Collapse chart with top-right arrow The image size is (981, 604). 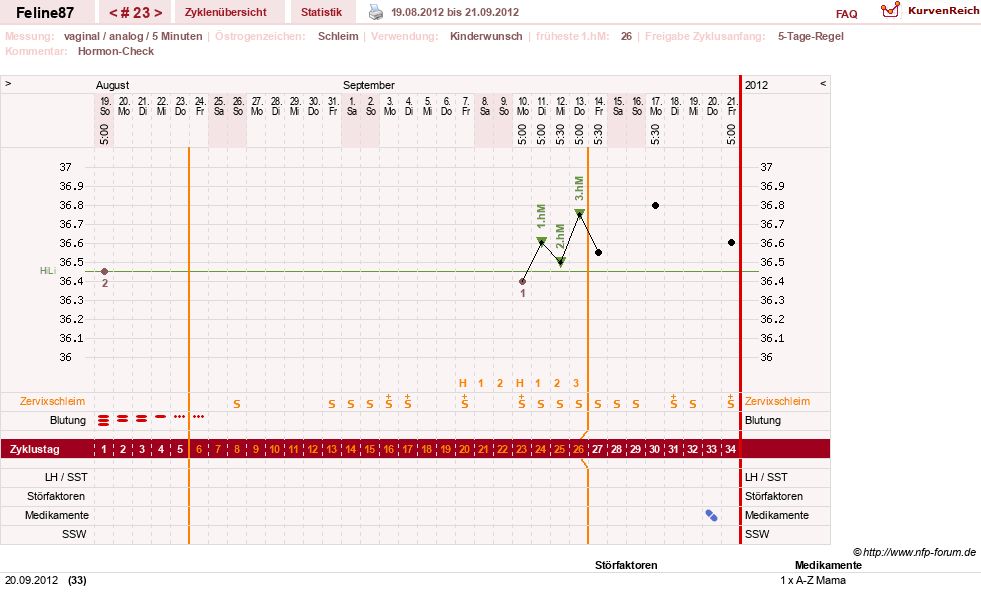click(x=823, y=83)
